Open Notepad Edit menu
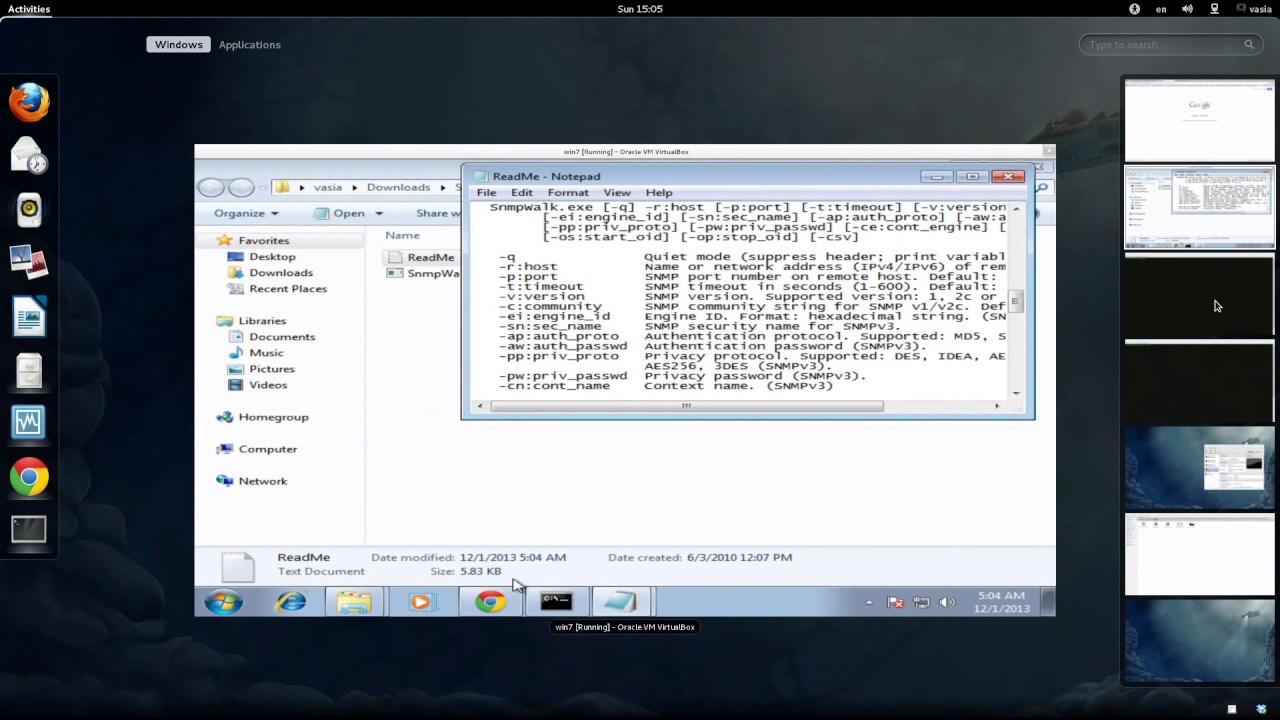 point(522,192)
